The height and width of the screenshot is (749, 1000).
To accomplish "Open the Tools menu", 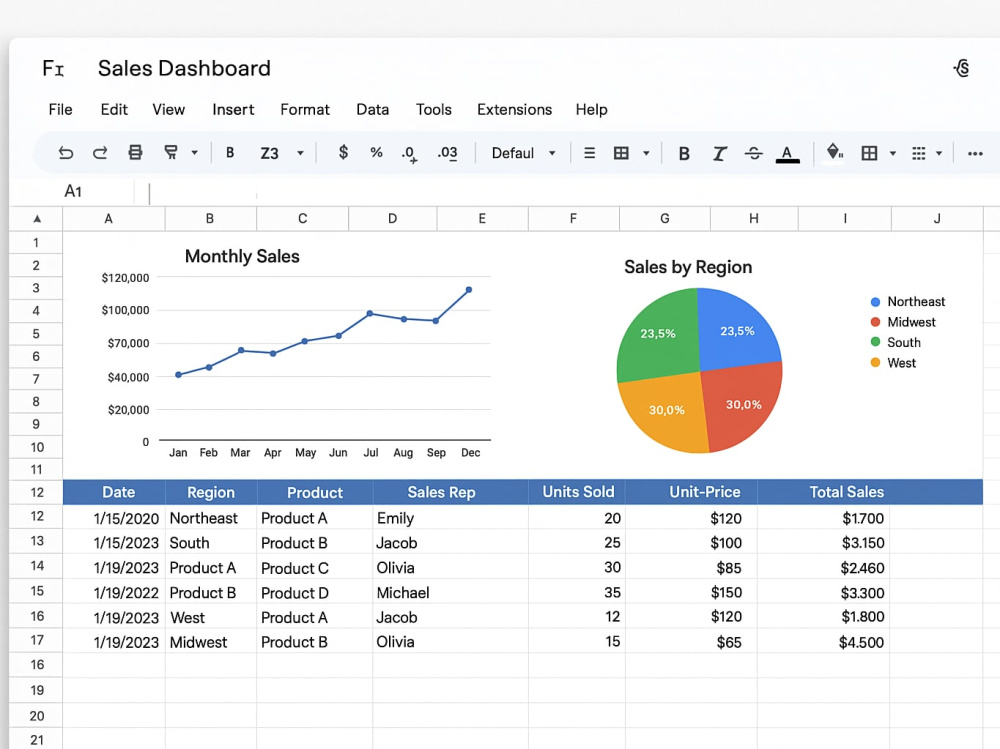I will click(434, 110).
